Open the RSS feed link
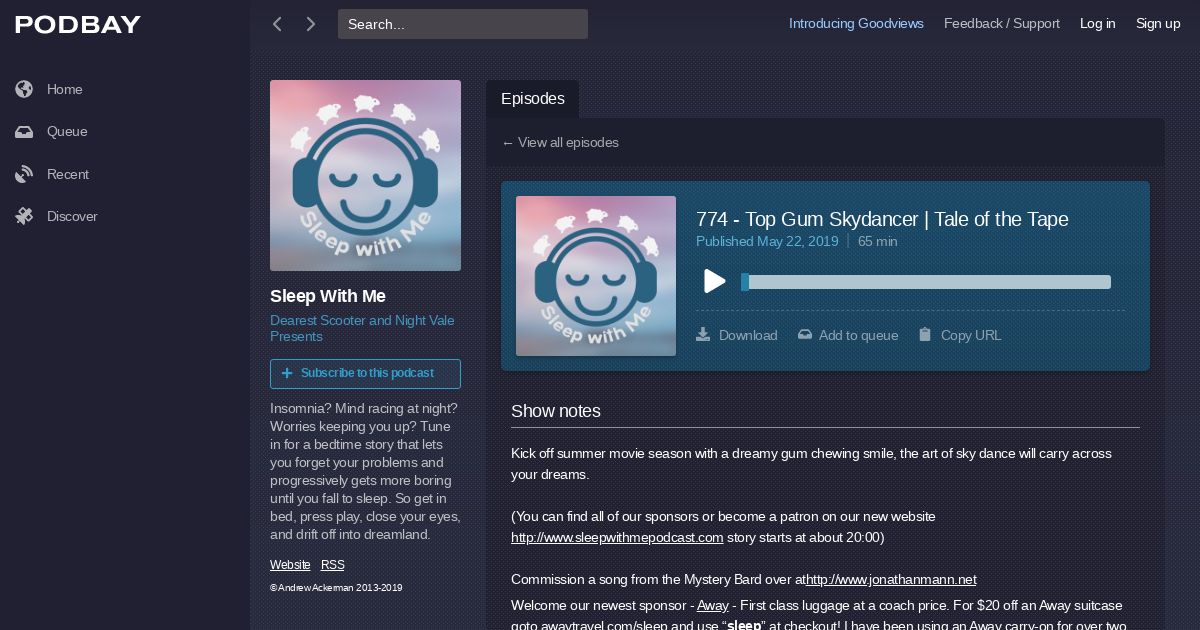 coord(333,565)
